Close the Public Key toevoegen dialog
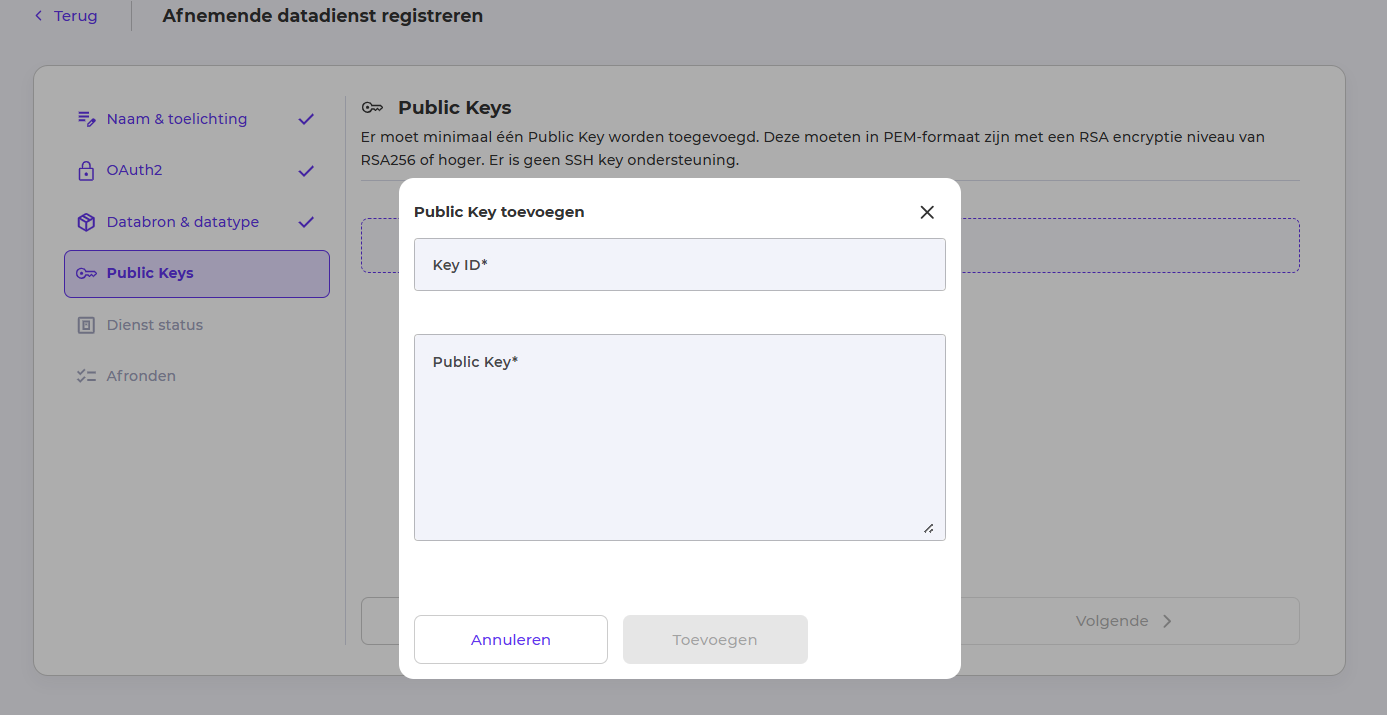The height and width of the screenshot is (715, 1387). tap(926, 211)
